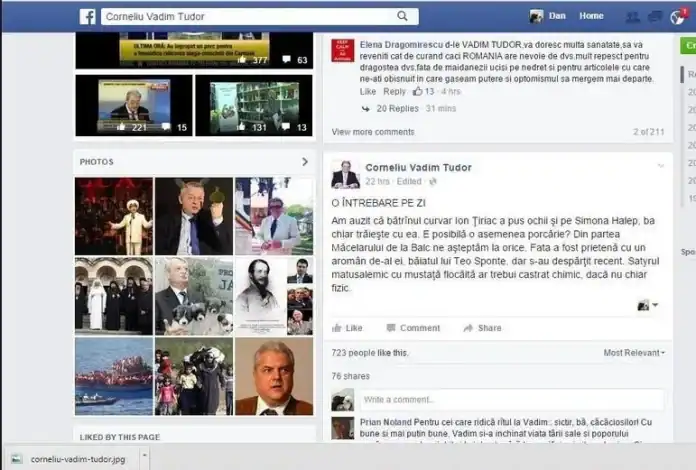Open the liking-as-identity dropdown under the post

coord(647,305)
